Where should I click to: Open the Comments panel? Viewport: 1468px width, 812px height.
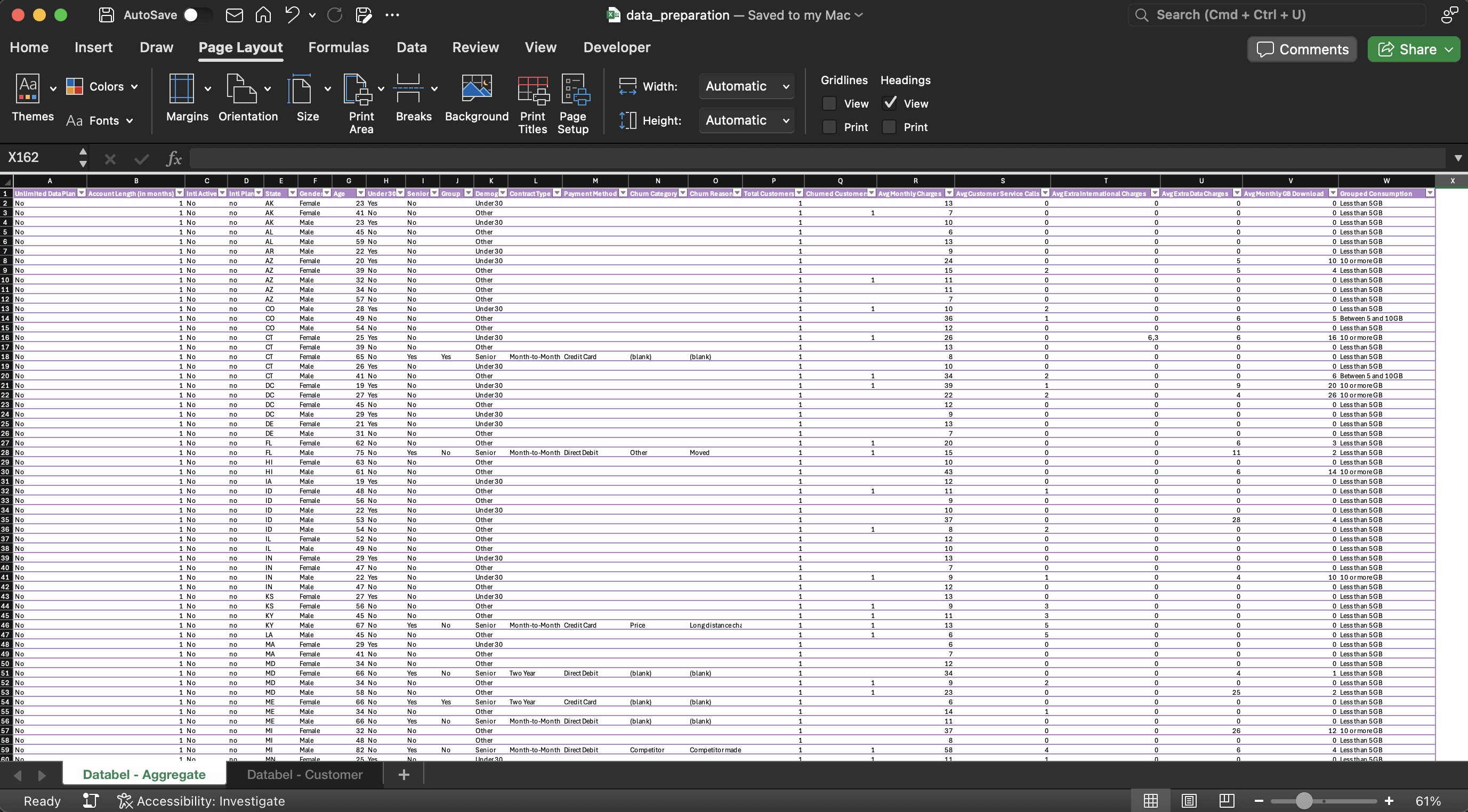click(1302, 49)
